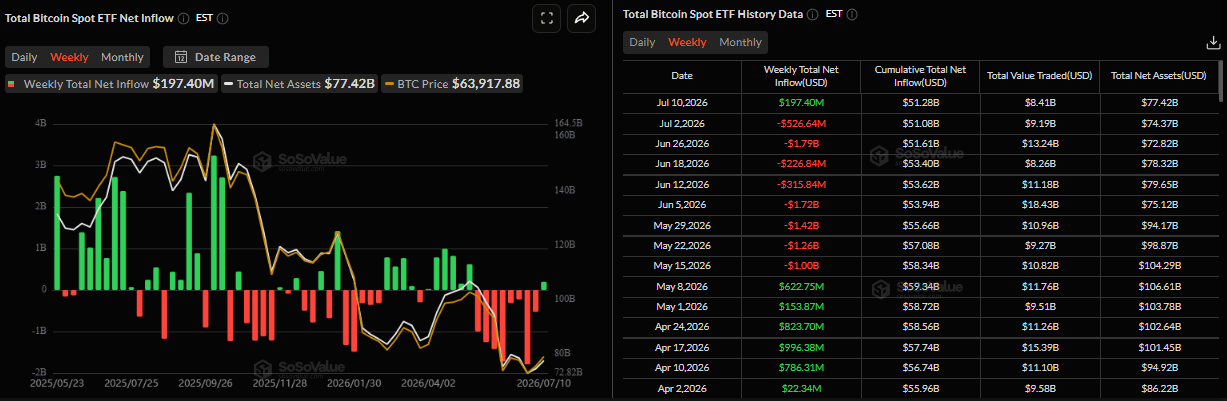Screen dimensions: 1227x401
Task: Switch chart to Daily view
Action: [x=24, y=57]
